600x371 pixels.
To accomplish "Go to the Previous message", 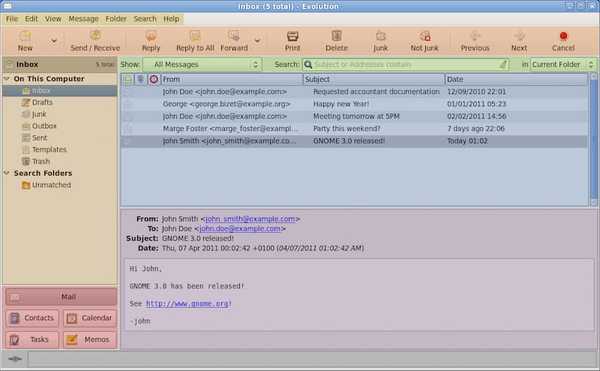I will (x=475, y=41).
